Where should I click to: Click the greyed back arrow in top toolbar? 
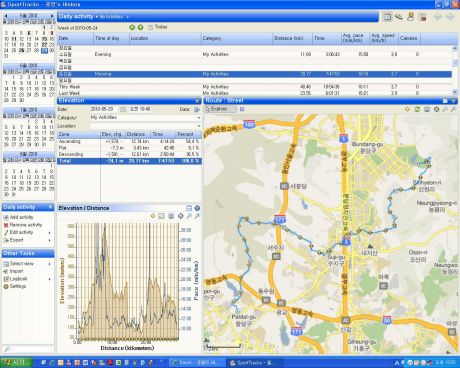438,17
